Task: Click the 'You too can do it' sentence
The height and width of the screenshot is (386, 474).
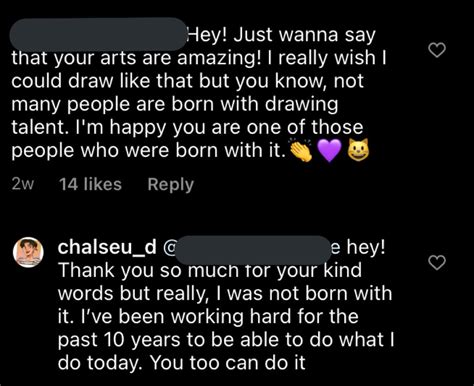Action: [228, 363]
